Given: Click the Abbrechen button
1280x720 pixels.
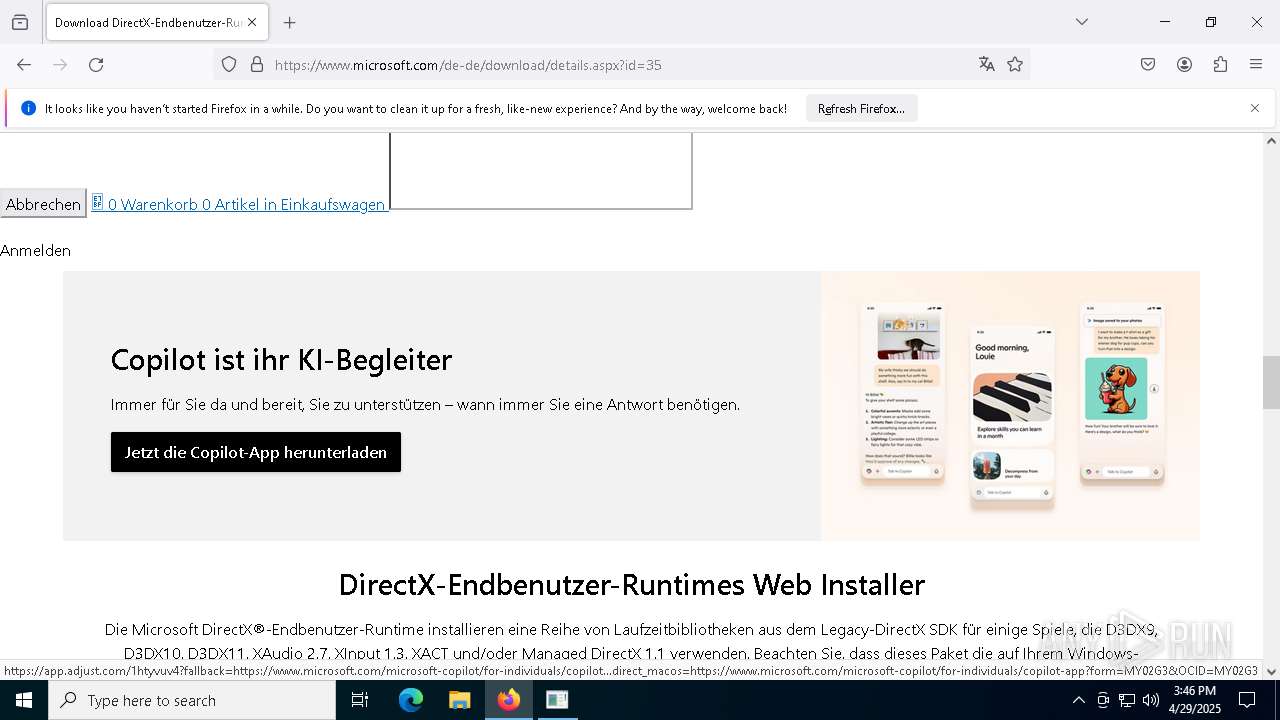Looking at the screenshot, I should [x=43, y=204].
